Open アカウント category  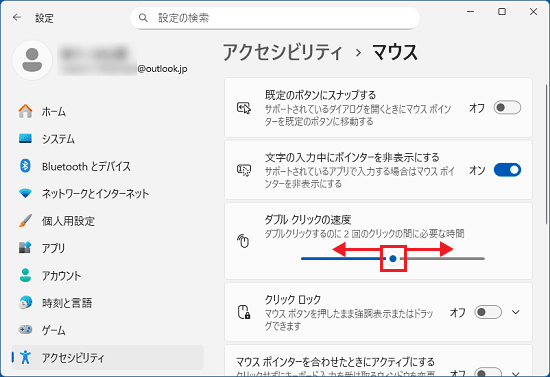108,275
